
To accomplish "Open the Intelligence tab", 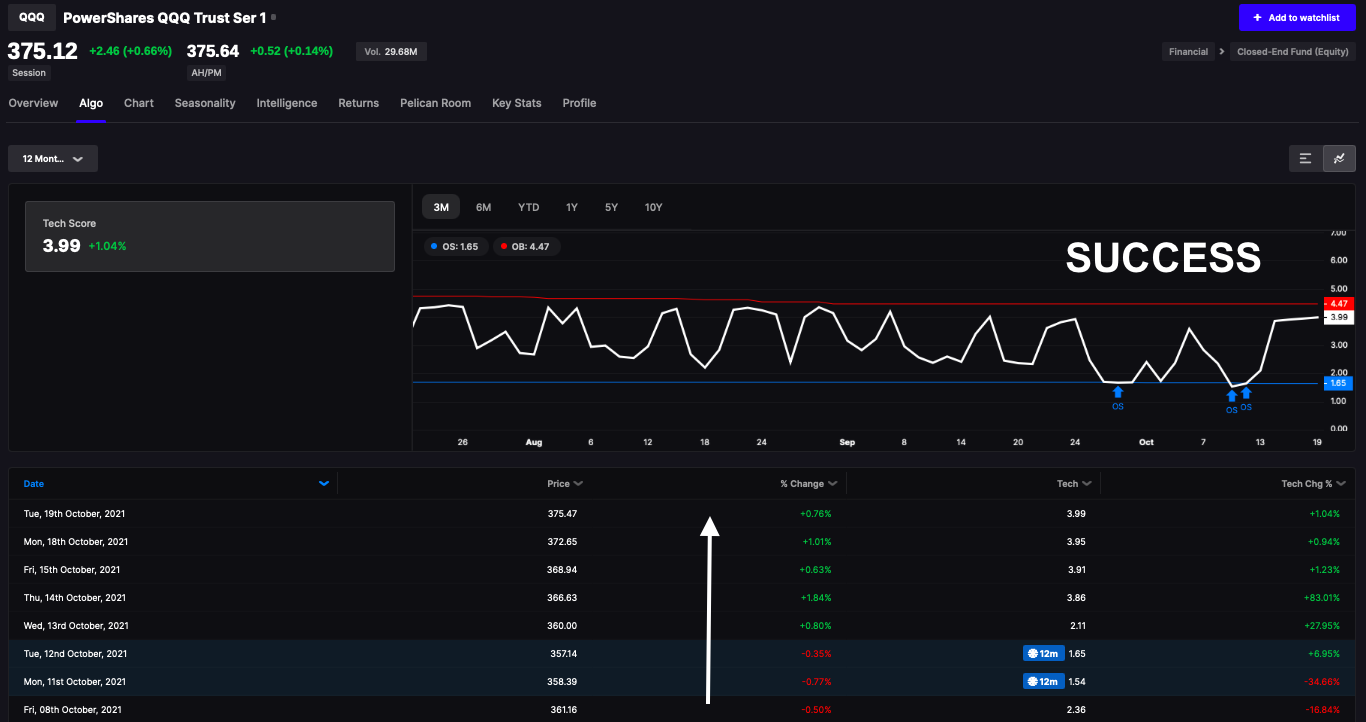I will click(287, 103).
